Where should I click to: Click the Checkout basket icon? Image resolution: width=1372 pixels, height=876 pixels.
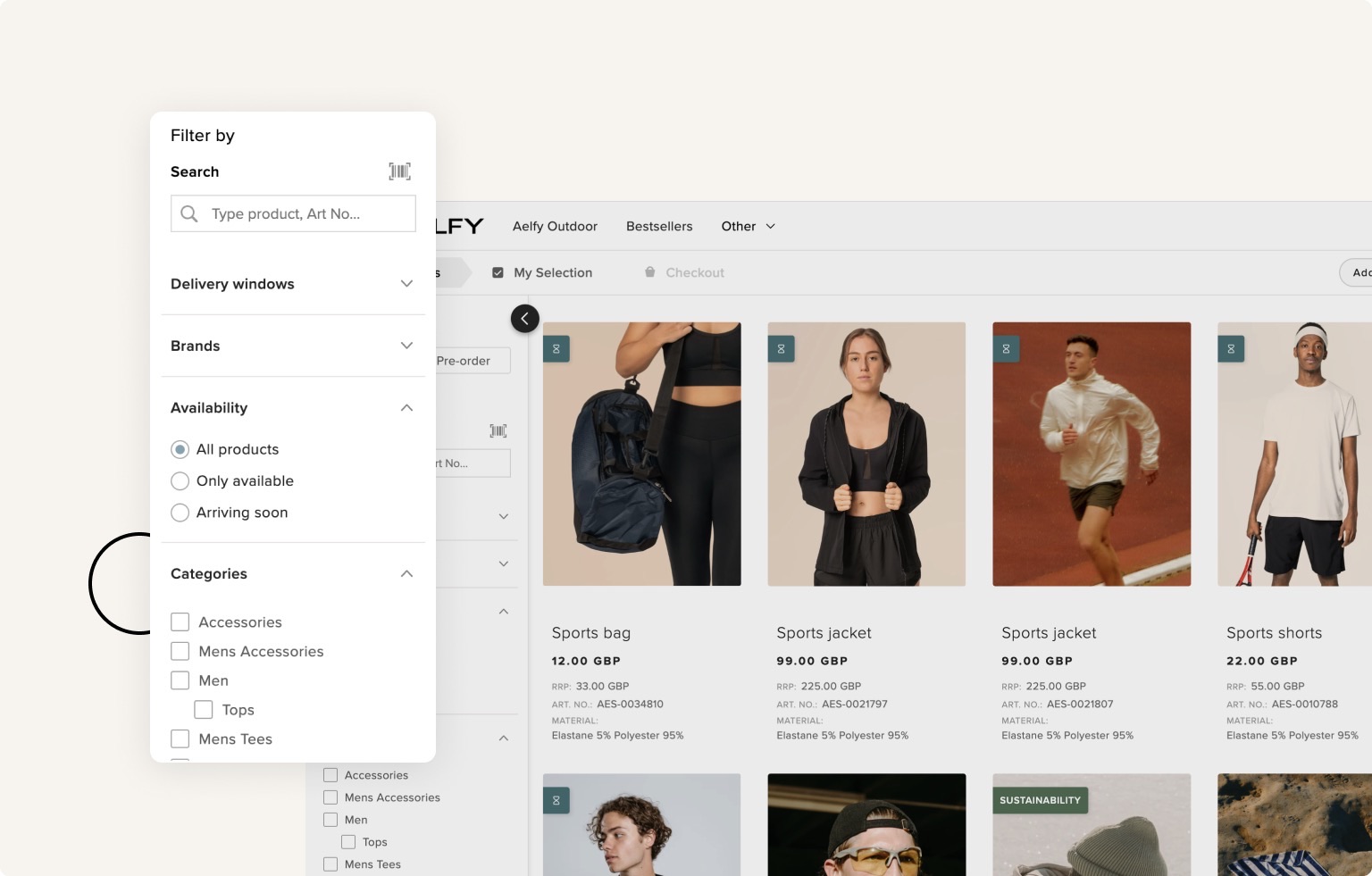click(x=650, y=272)
